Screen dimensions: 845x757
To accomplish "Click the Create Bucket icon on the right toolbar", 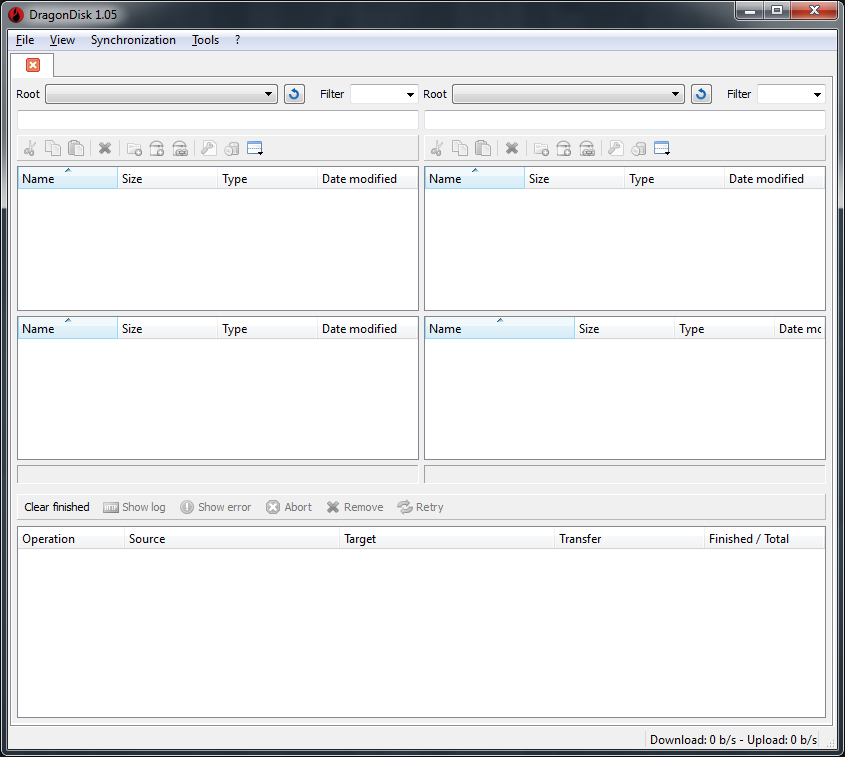I will tap(563, 148).
